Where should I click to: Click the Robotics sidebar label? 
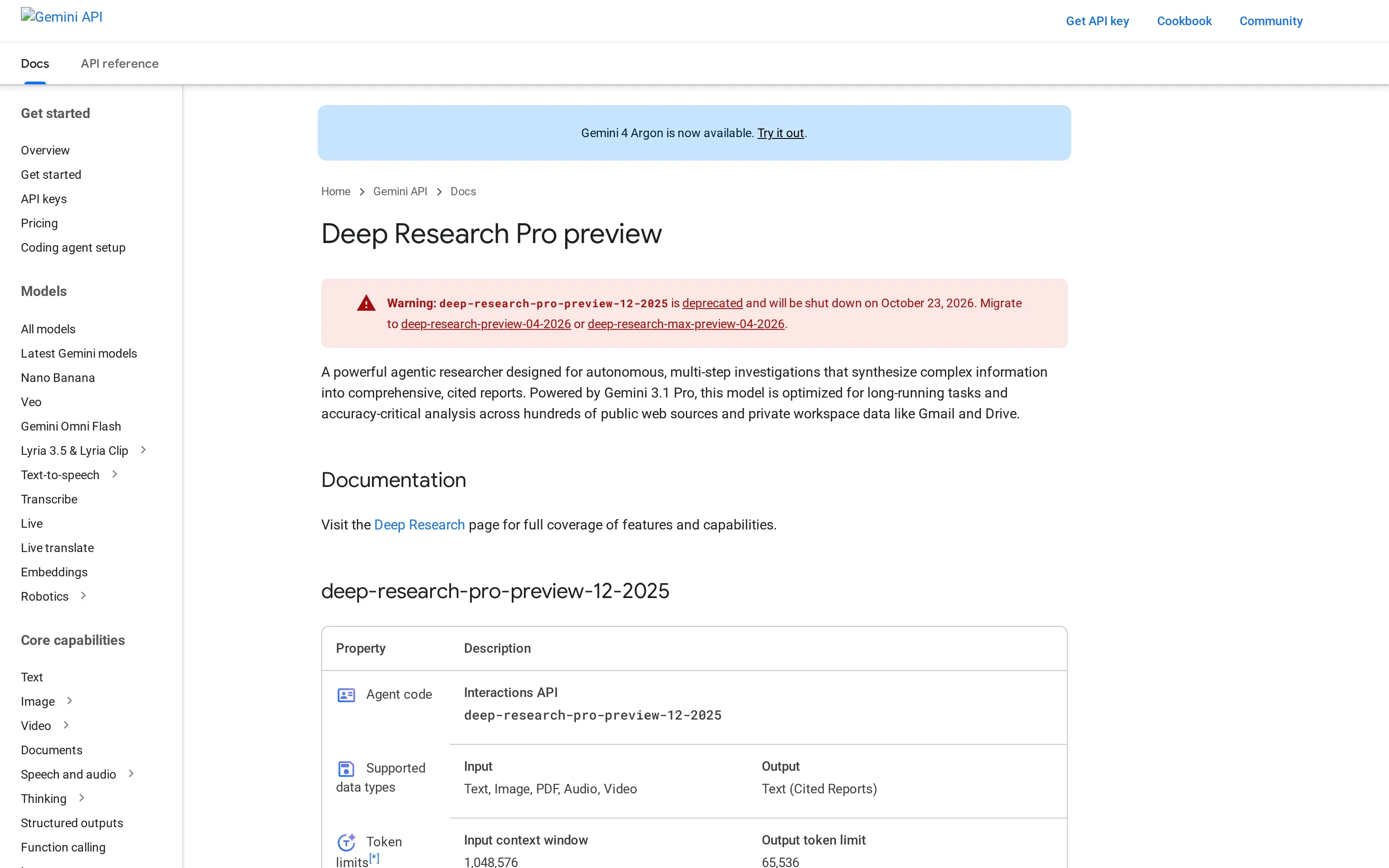point(45,596)
